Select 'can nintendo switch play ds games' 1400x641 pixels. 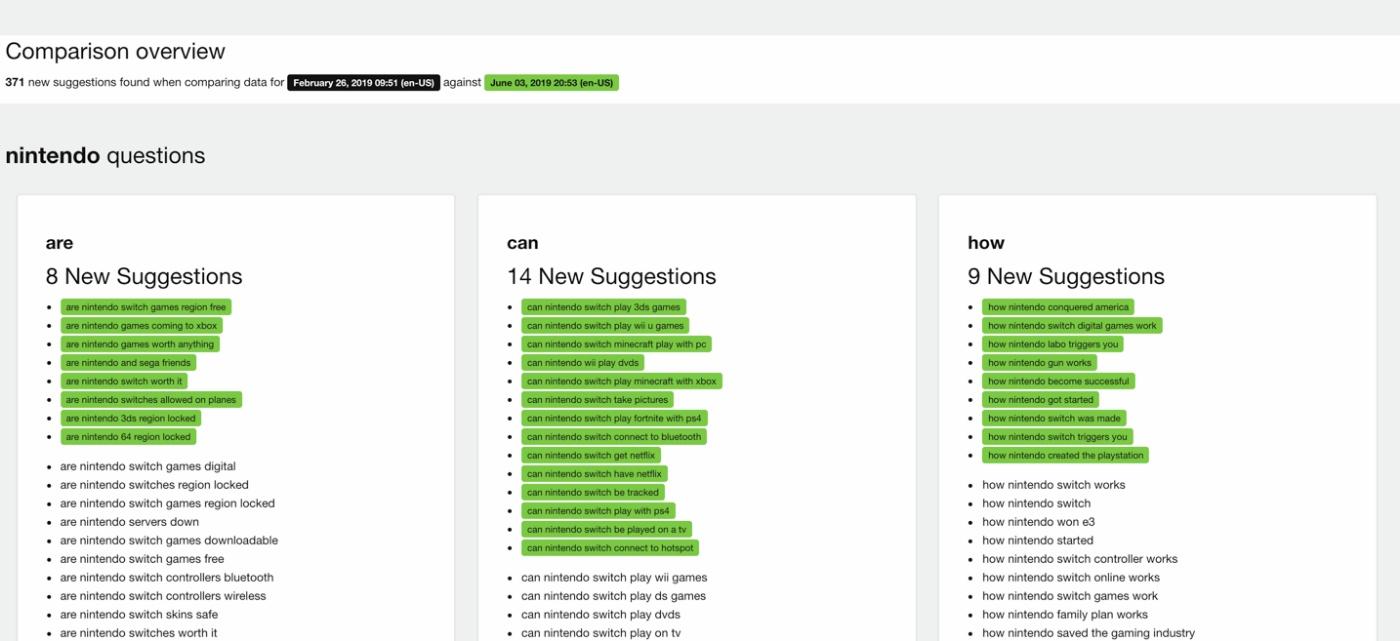tap(613, 596)
